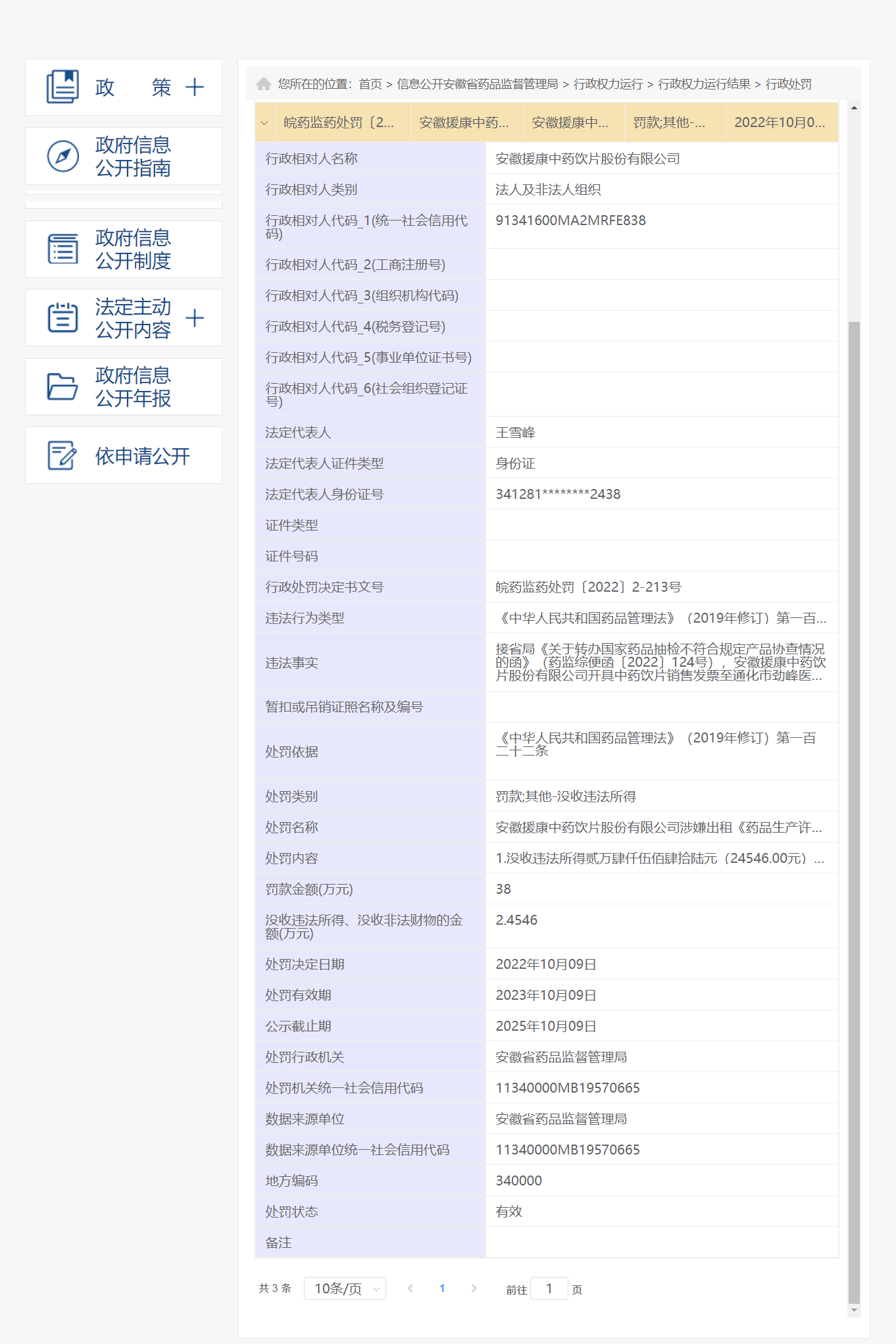Select page number 1
The height and width of the screenshot is (1344, 896).
(442, 1289)
